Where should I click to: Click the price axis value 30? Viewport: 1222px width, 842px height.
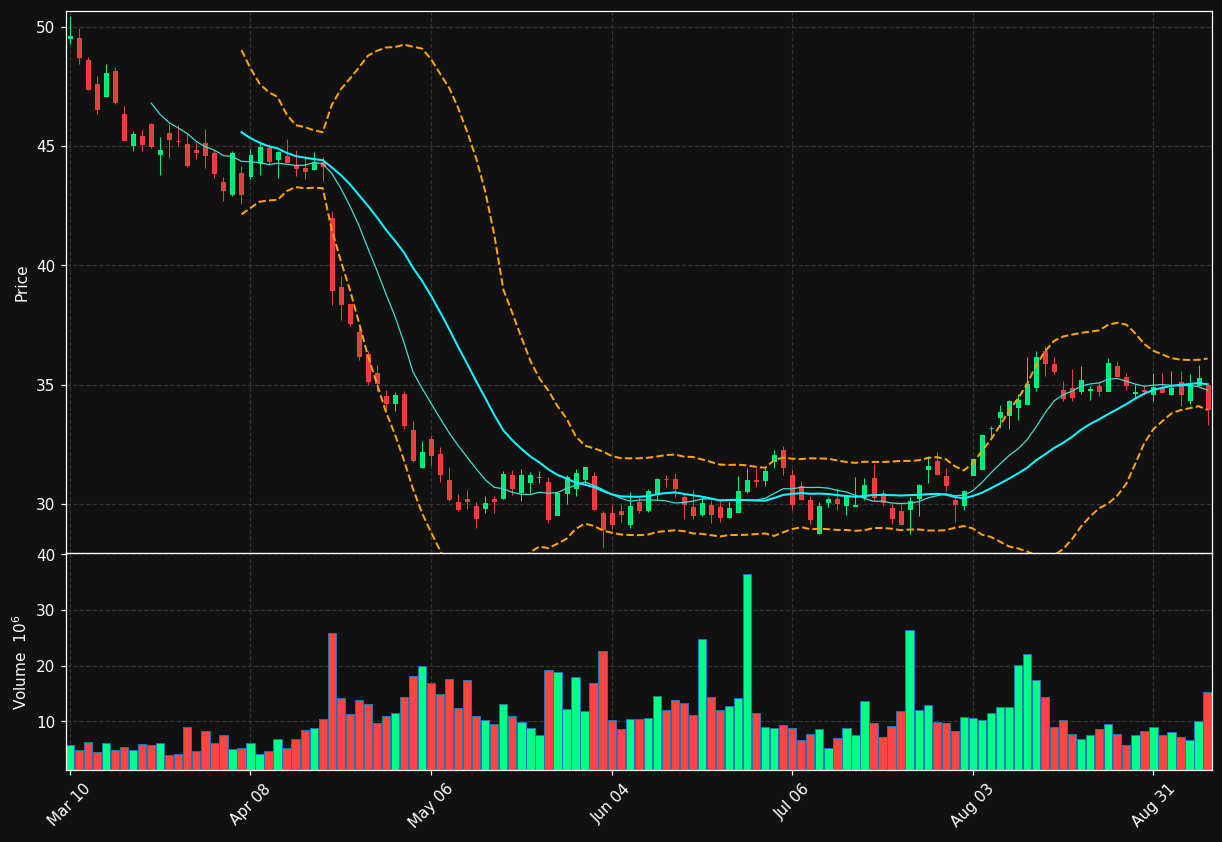click(46, 505)
